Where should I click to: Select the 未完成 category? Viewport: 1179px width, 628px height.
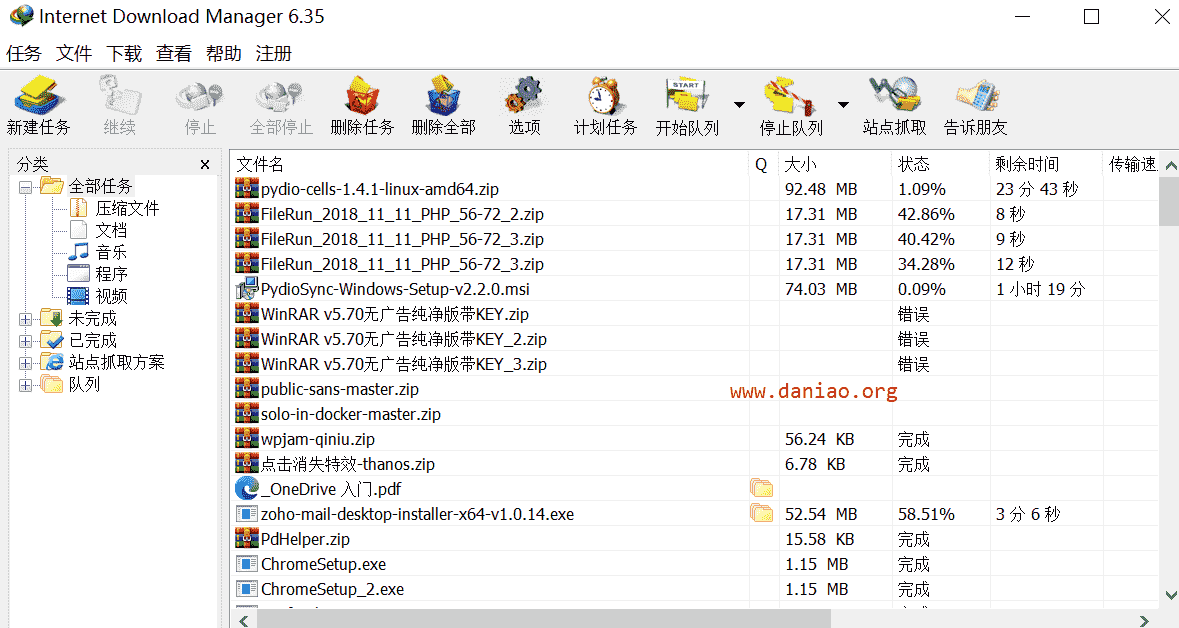92,318
